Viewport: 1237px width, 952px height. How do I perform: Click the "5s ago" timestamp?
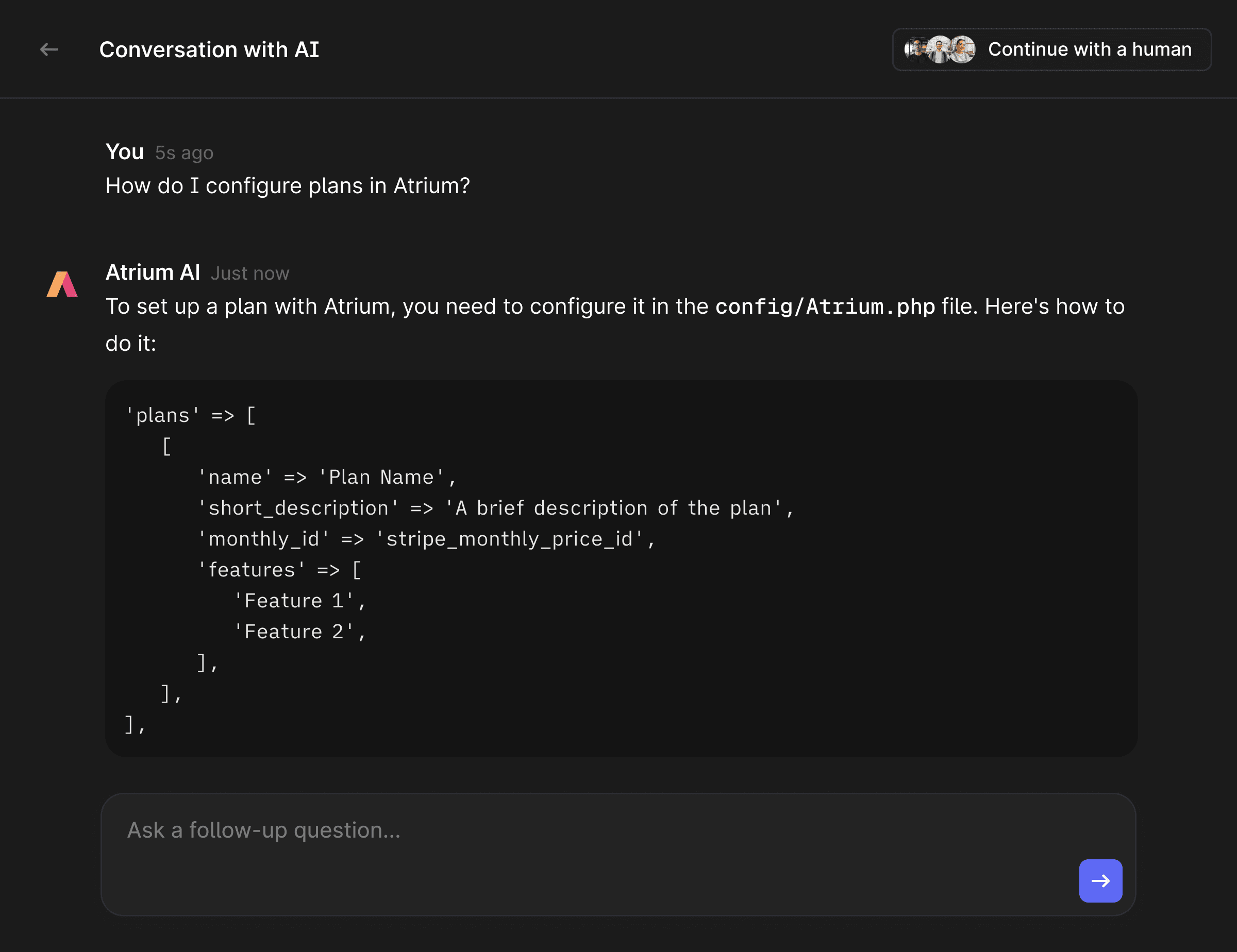click(184, 153)
